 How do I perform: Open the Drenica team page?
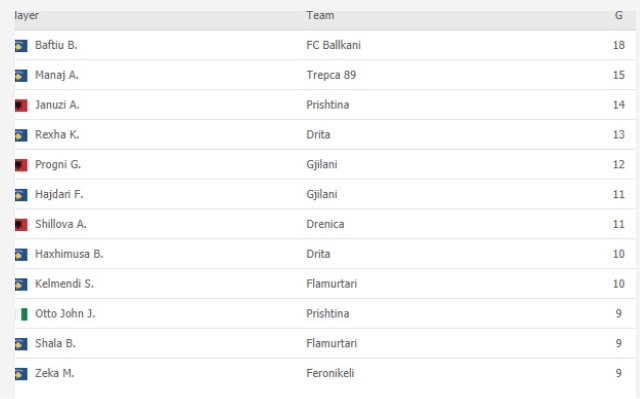(325, 224)
